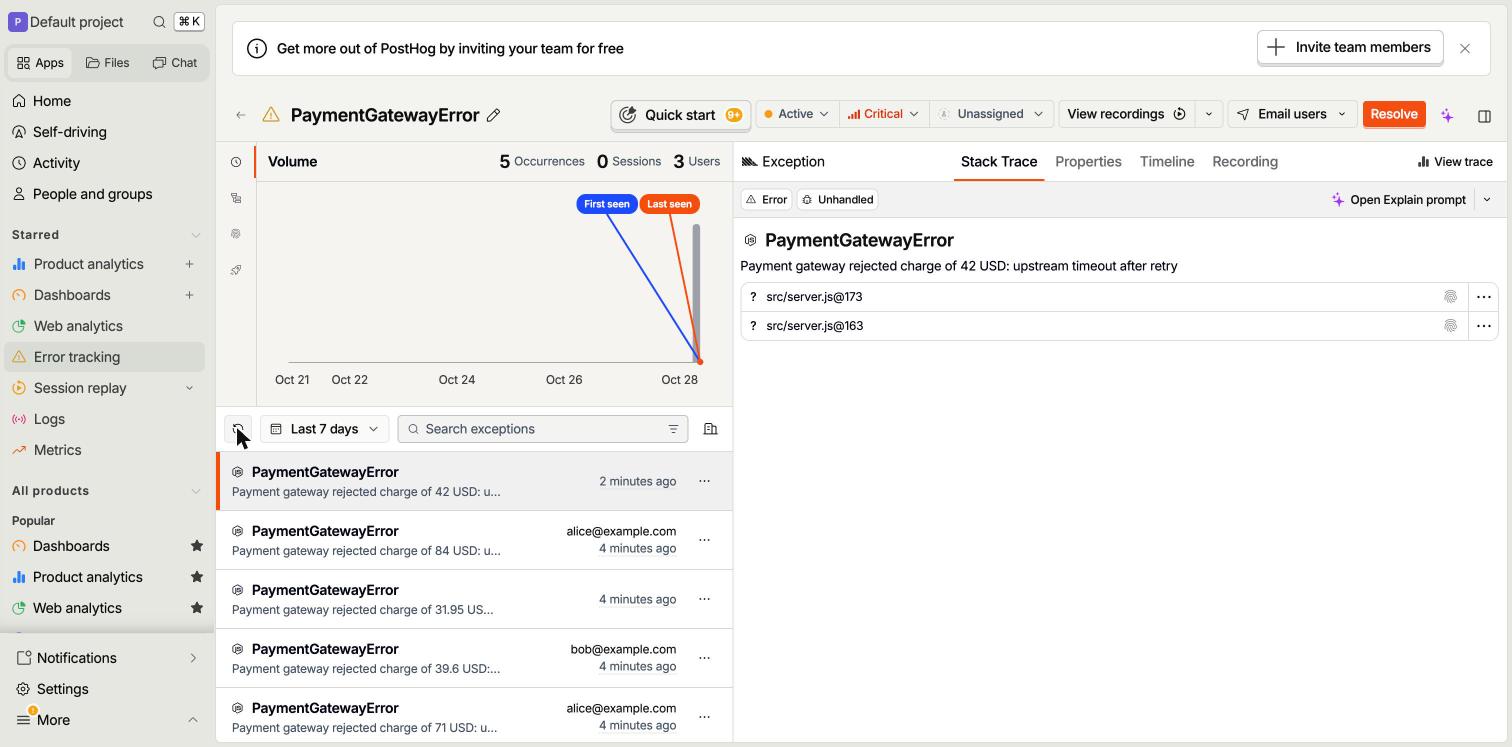Expand the Session replay submenu chevron
This screenshot has width=1512, height=747.
(189, 388)
